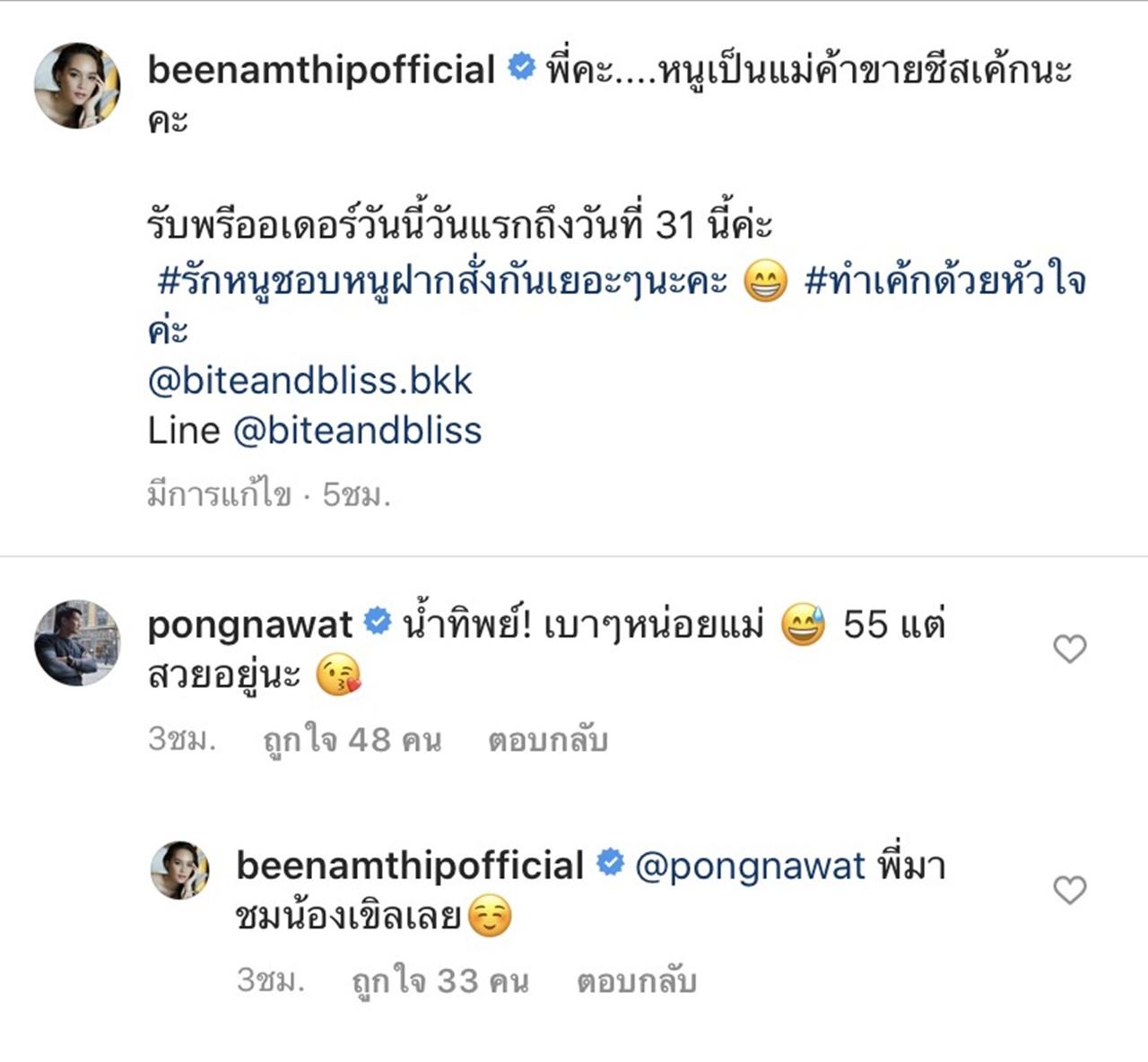Open hashtag #รักหนูชอบหนูฝากสั่งกันเยอะๆนะคะ

point(442,282)
